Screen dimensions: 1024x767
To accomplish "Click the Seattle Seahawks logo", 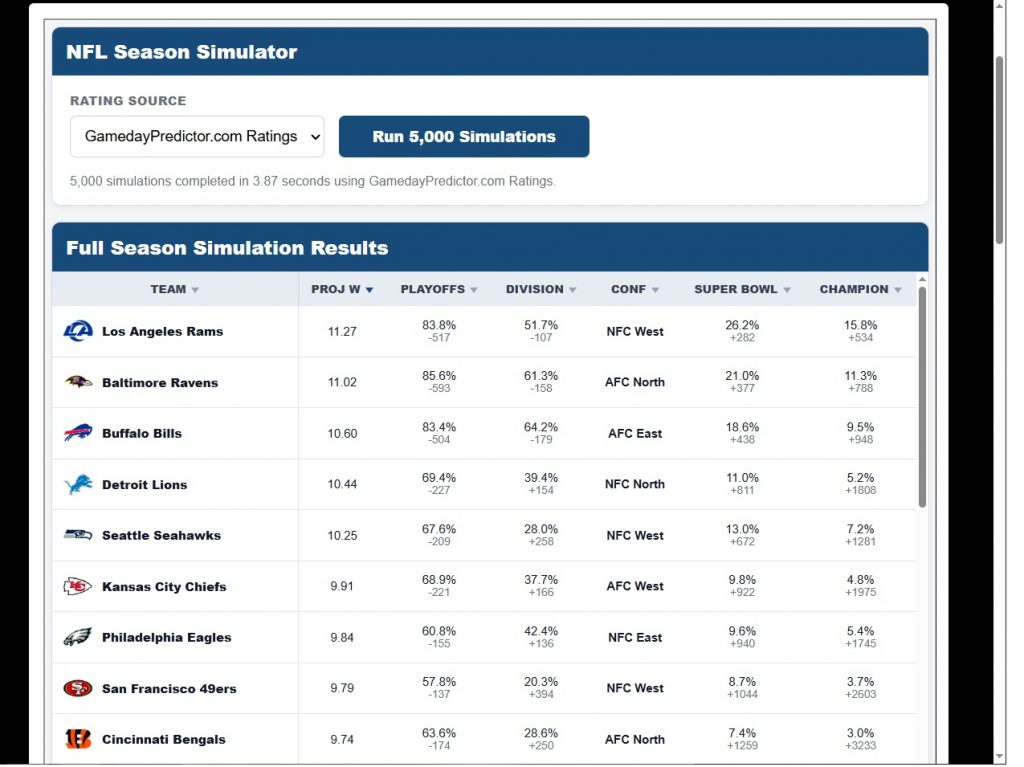I will click(78, 535).
